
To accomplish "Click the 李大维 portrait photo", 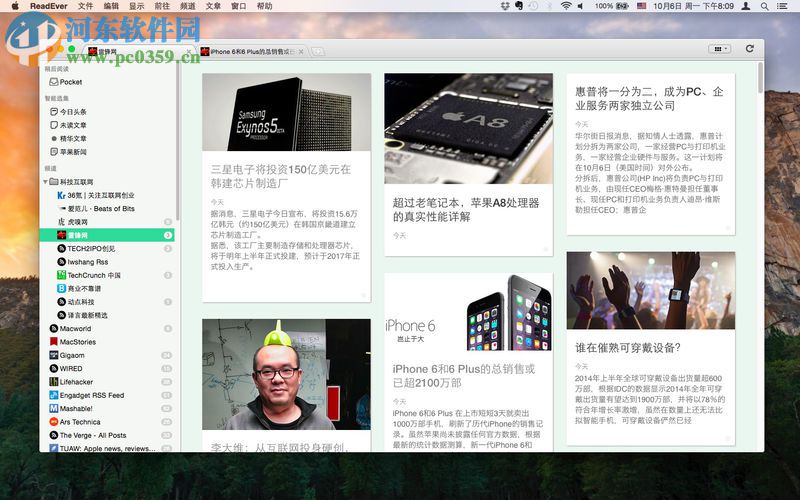I will tap(286, 374).
